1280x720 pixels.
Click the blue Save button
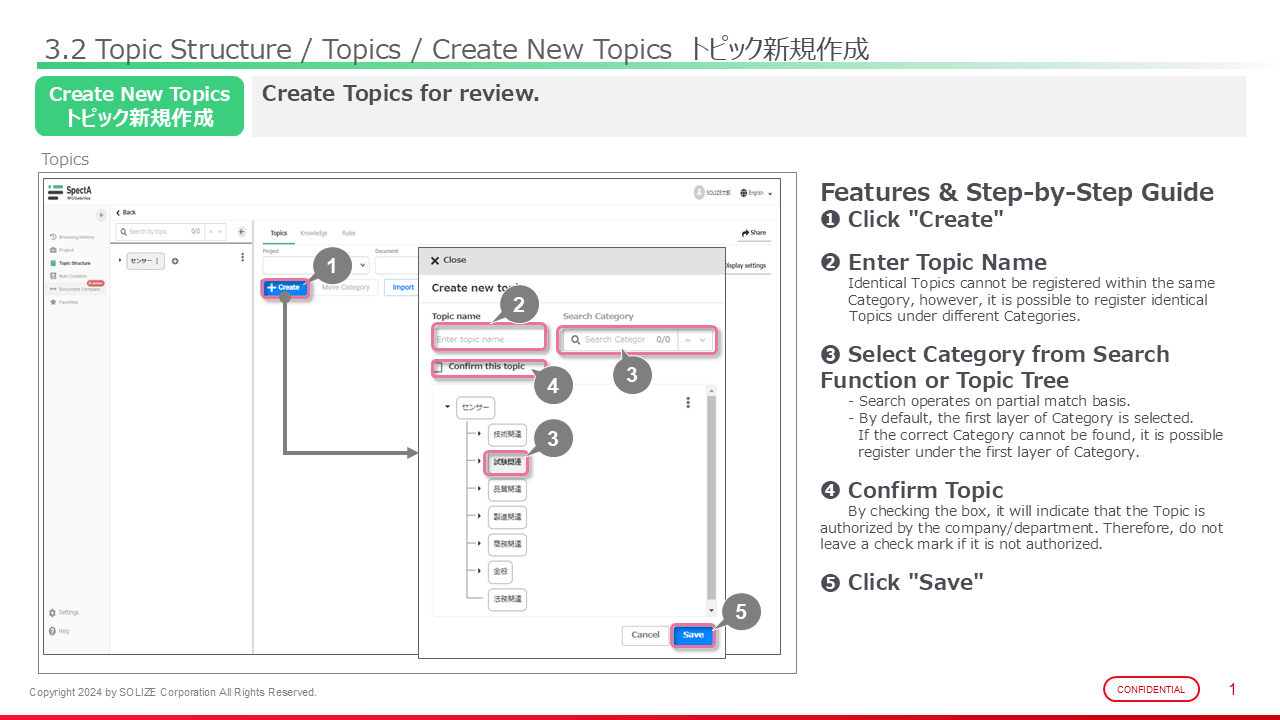pos(693,635)
